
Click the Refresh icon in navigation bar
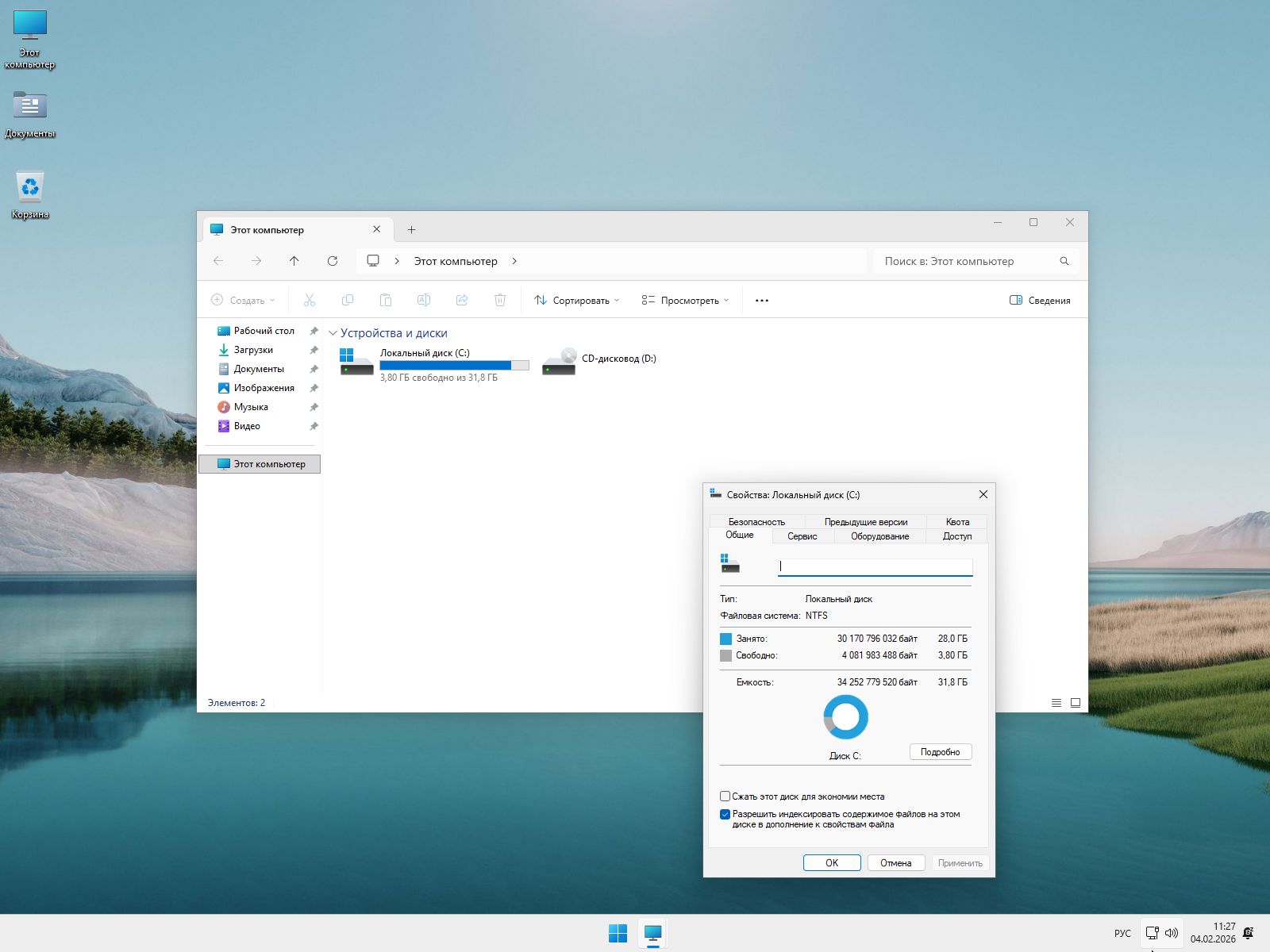(333, 261)
